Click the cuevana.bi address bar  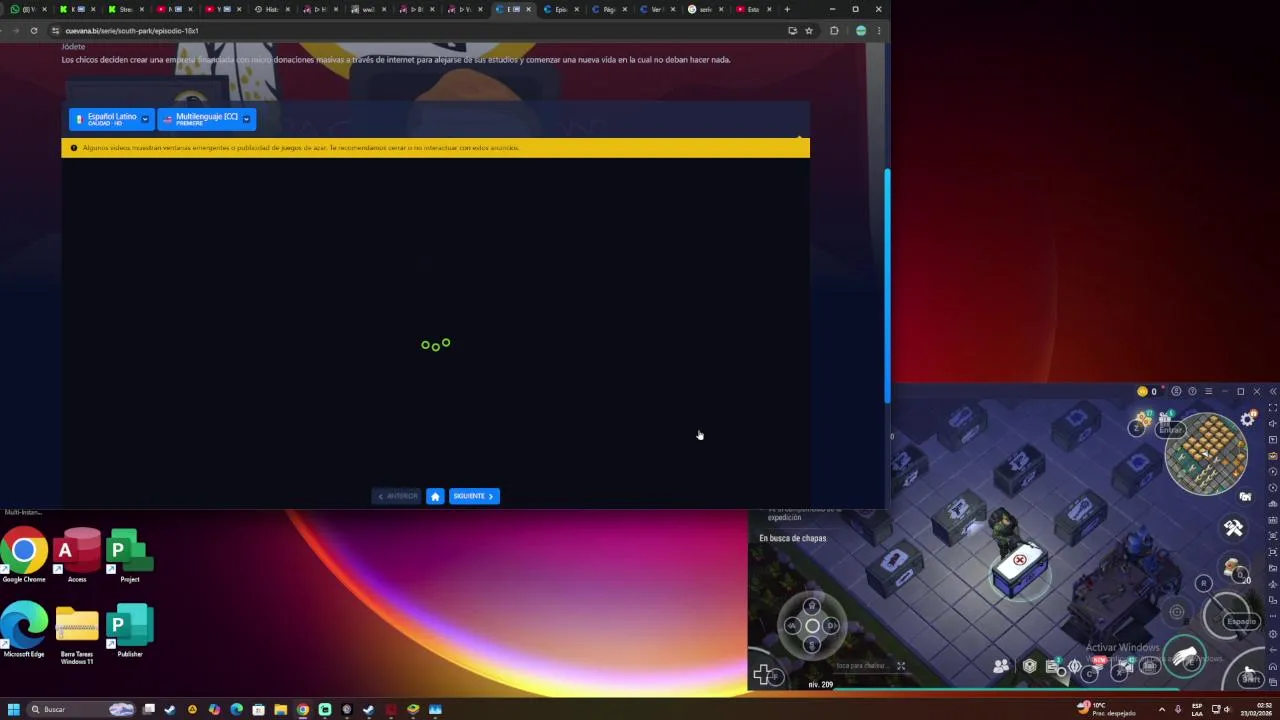(x=420, y=31)
